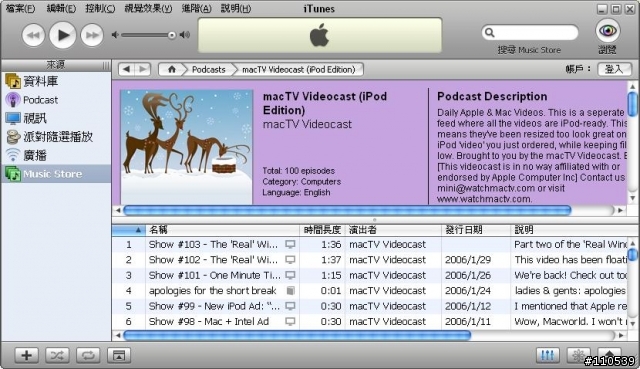Play the current track
Screen dimensions: 640x369
pos(62,35)
